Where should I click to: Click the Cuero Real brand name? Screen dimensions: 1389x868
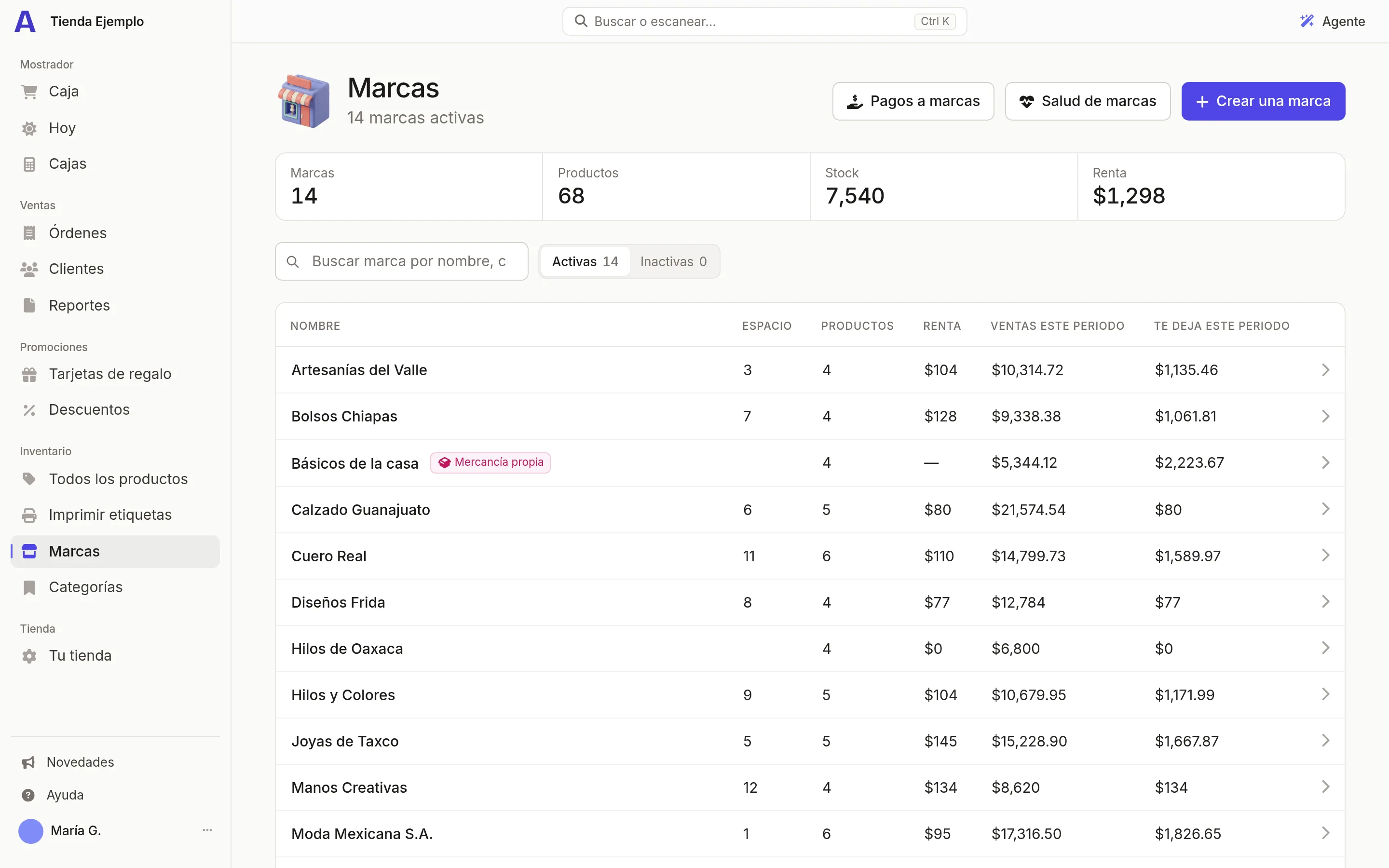pos(328,556)
